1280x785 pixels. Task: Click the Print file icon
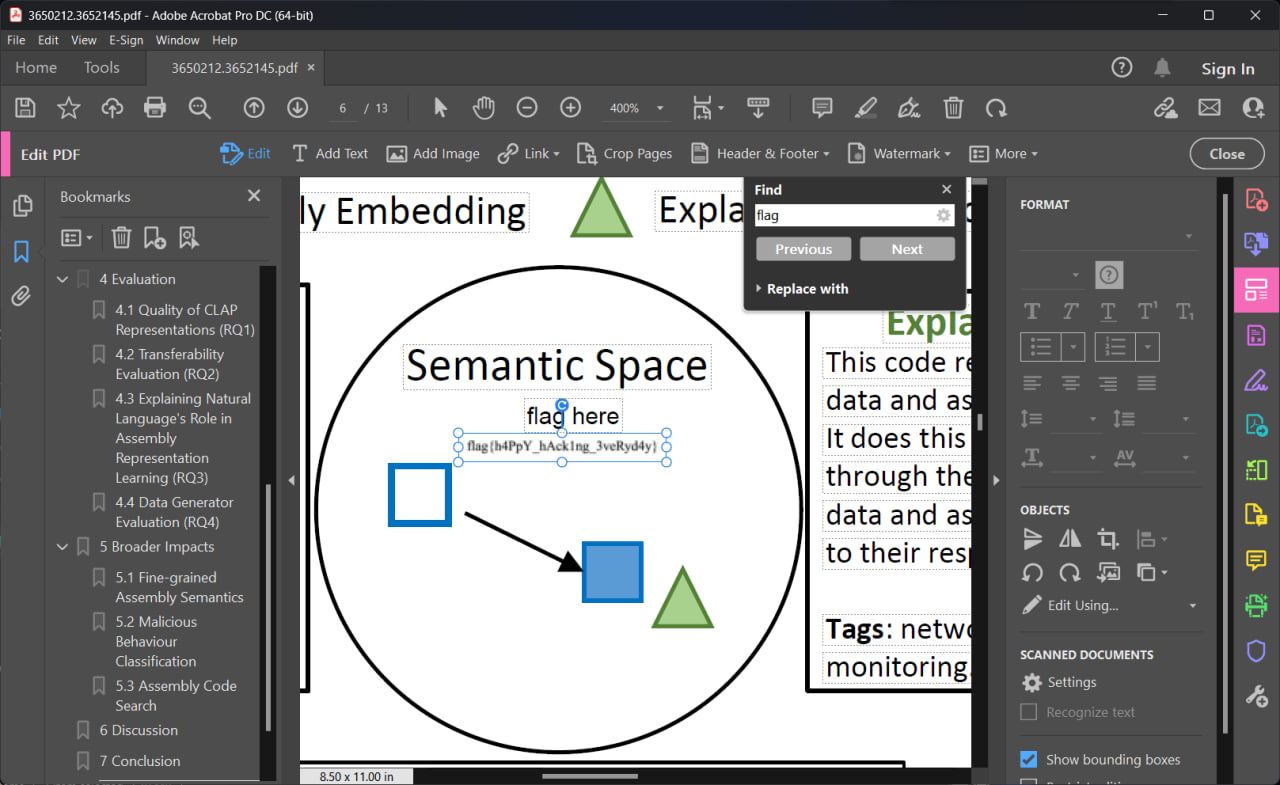[155, 108]
